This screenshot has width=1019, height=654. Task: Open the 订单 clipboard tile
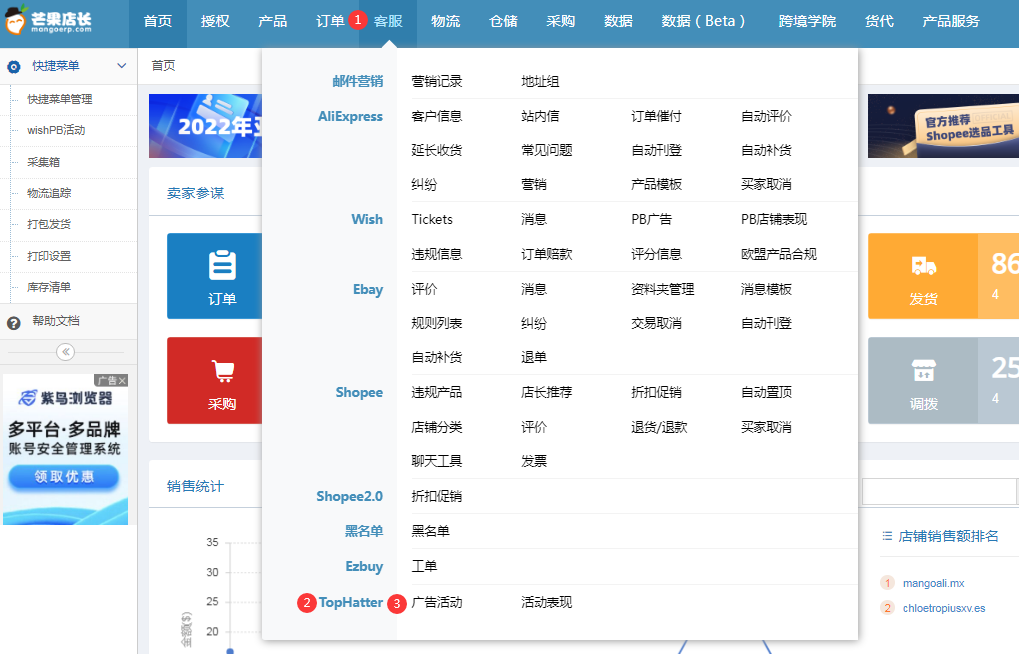[x=214, y=276]
